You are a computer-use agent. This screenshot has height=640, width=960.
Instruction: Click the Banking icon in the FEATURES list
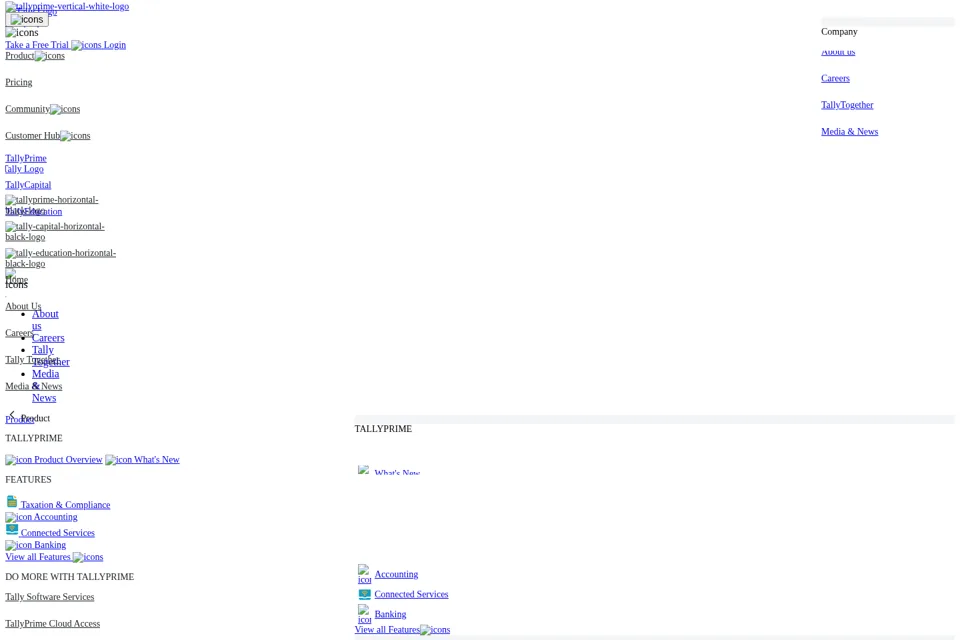(x=19, y=545)
